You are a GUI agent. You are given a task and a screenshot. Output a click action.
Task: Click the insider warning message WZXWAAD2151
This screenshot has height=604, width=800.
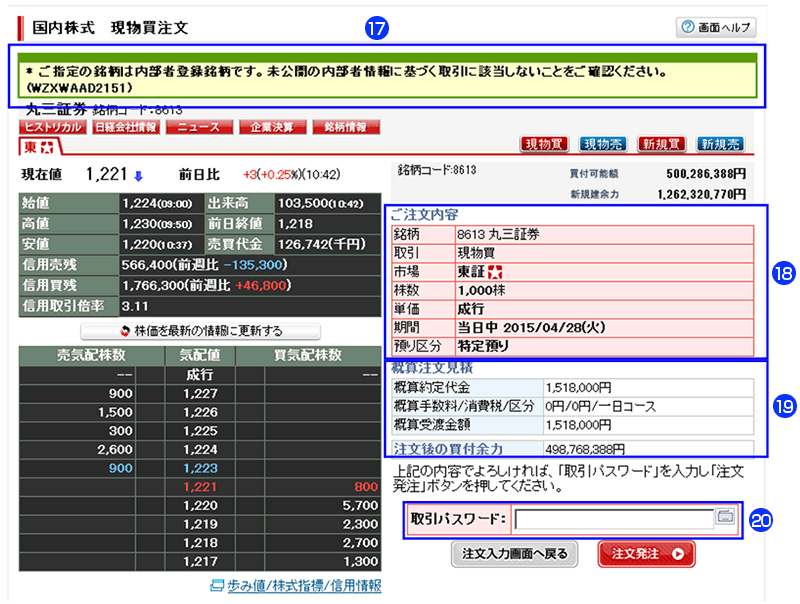coord(387,79)
